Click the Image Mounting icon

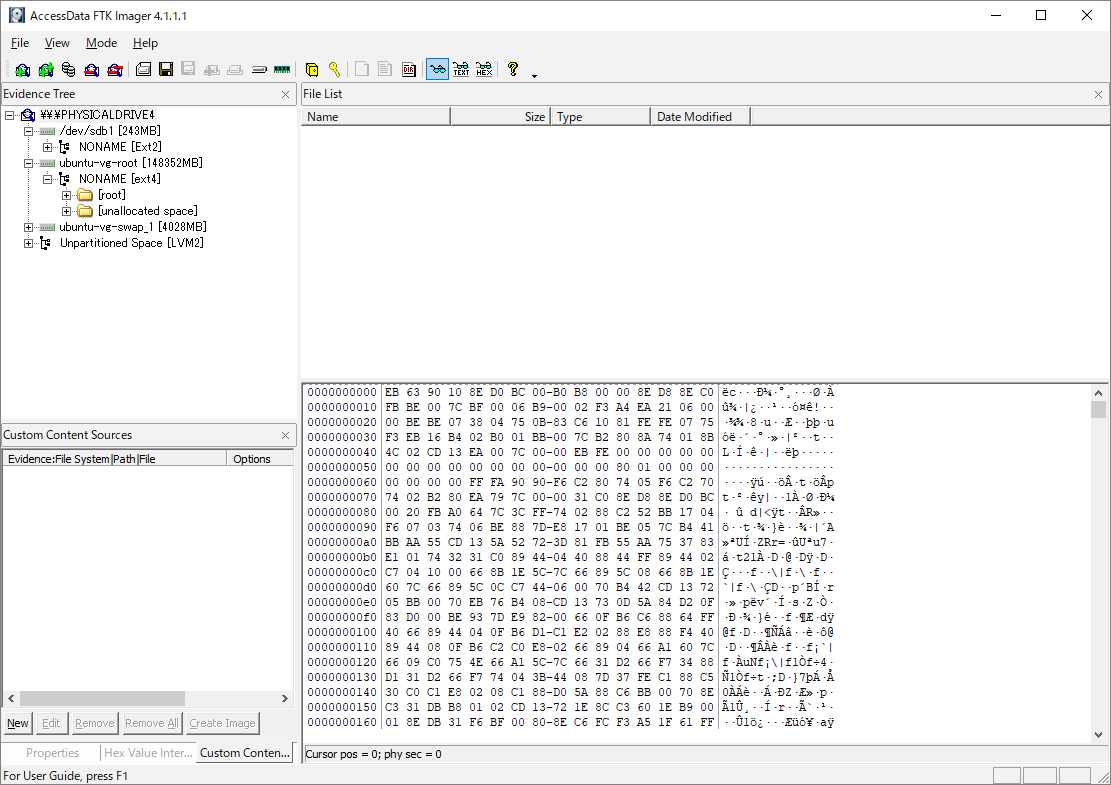pos(69,69)
